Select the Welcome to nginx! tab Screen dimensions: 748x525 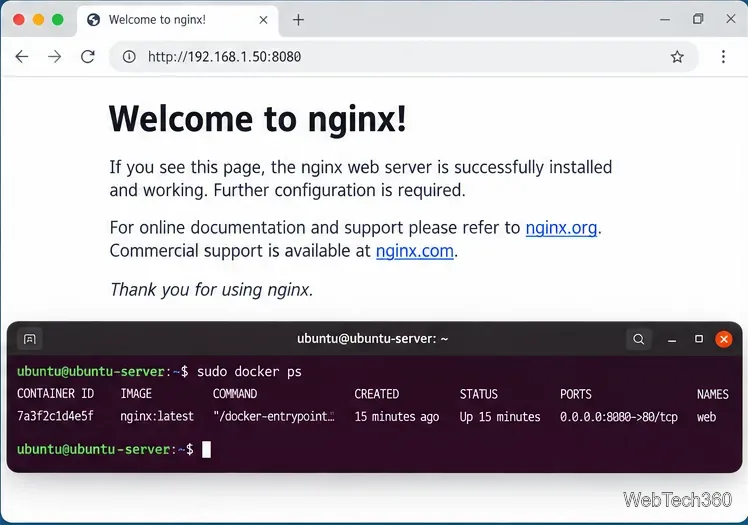coord(177,21)
